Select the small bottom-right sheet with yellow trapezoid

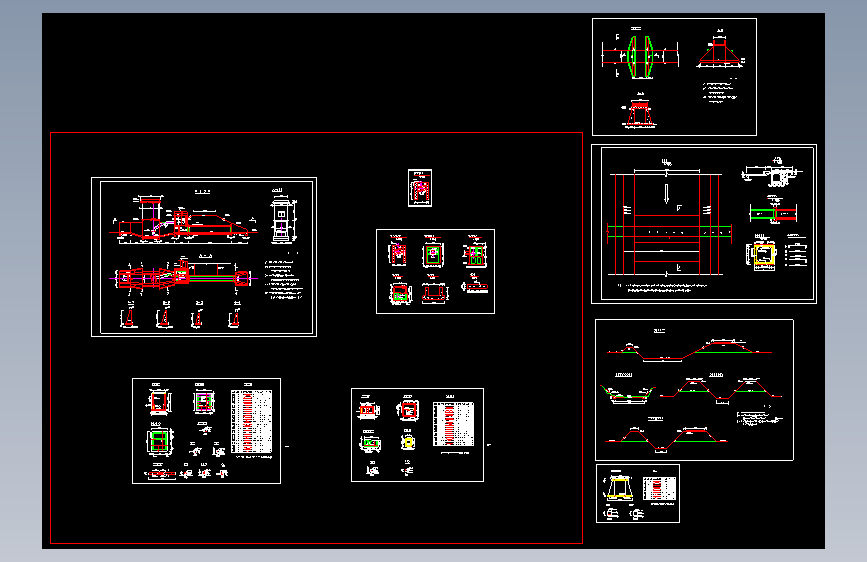click(x=638, y=493)
